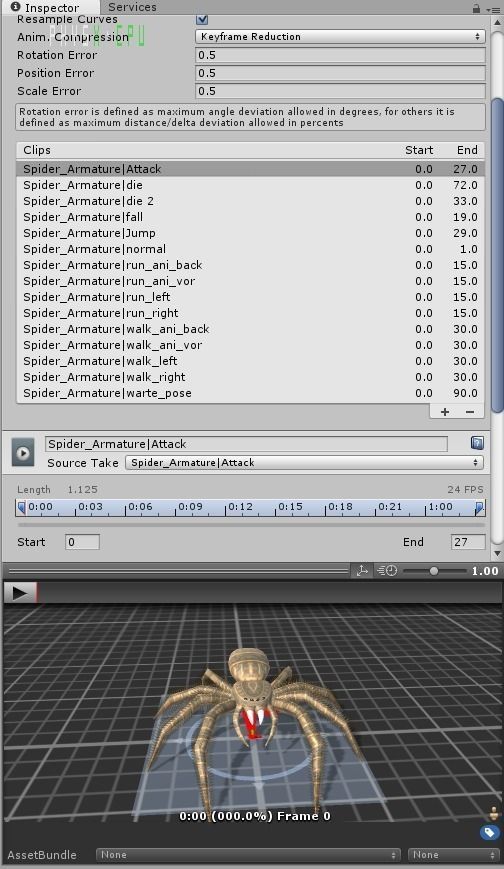Toggle the preview pivot and mass center icon
Screen dimensions: 504x869
362,571
